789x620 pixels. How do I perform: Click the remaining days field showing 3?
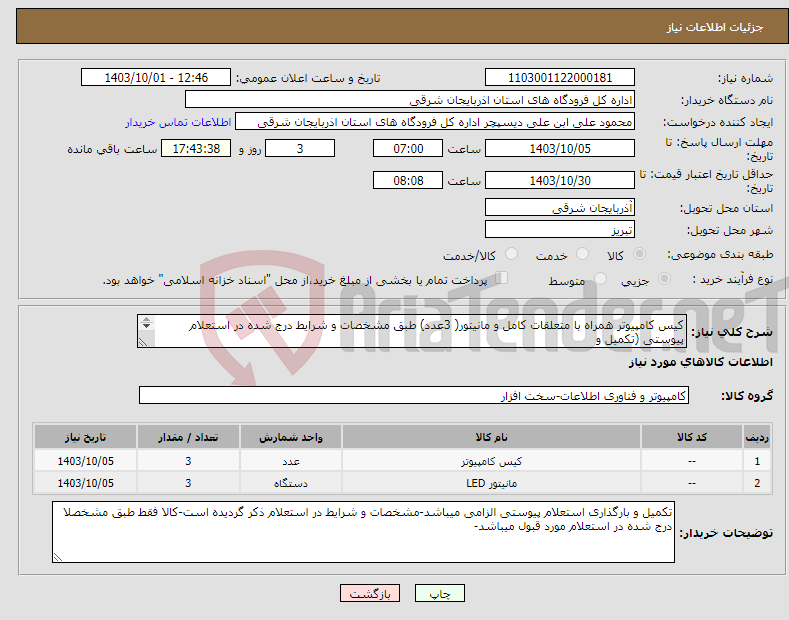[300, 148]
